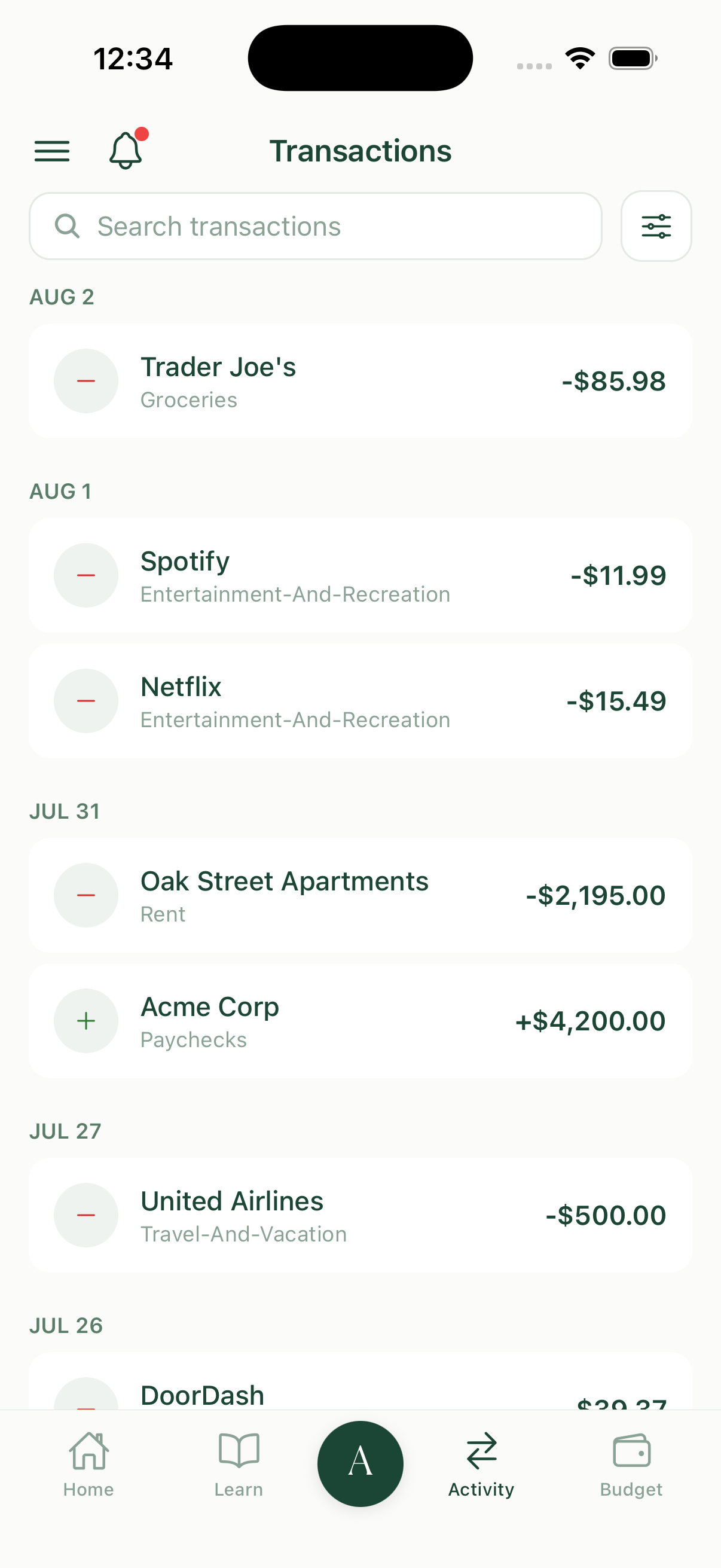Tap the plus icon beside Acme Corp
721x1568 pixels.
(85, 1021)
